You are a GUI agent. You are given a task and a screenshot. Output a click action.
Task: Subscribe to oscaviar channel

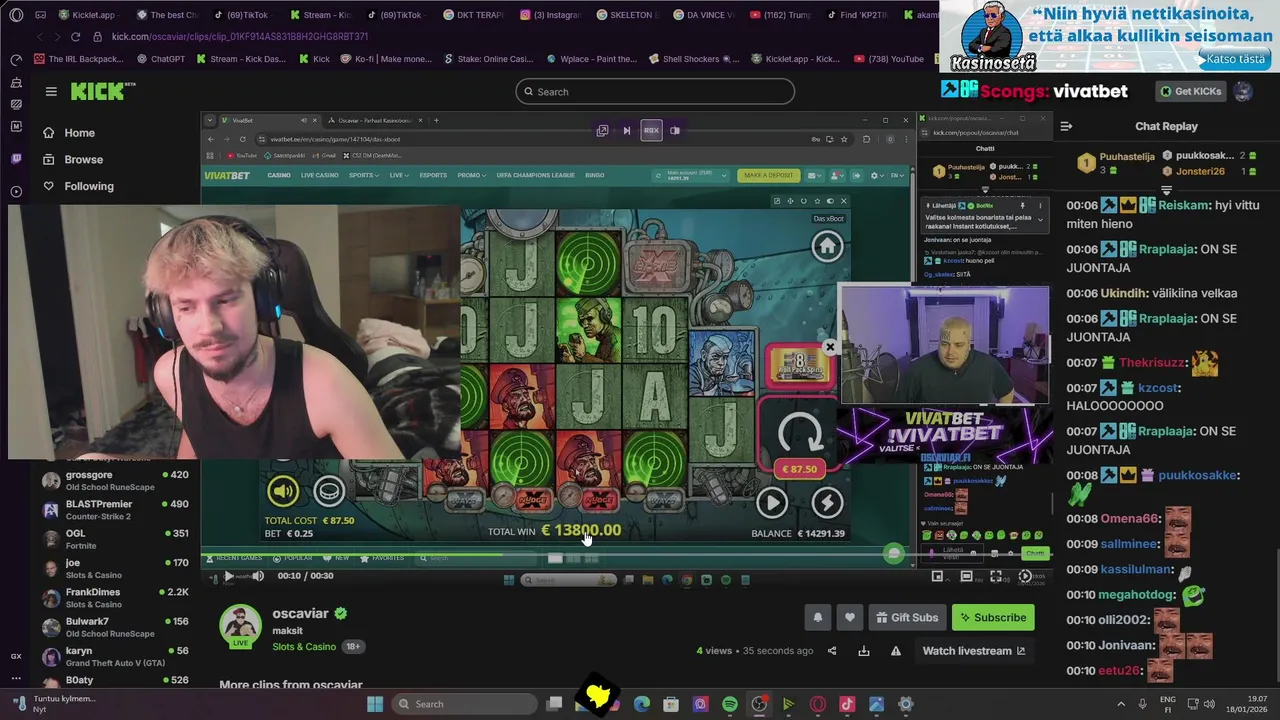click(x=993, y=618)
